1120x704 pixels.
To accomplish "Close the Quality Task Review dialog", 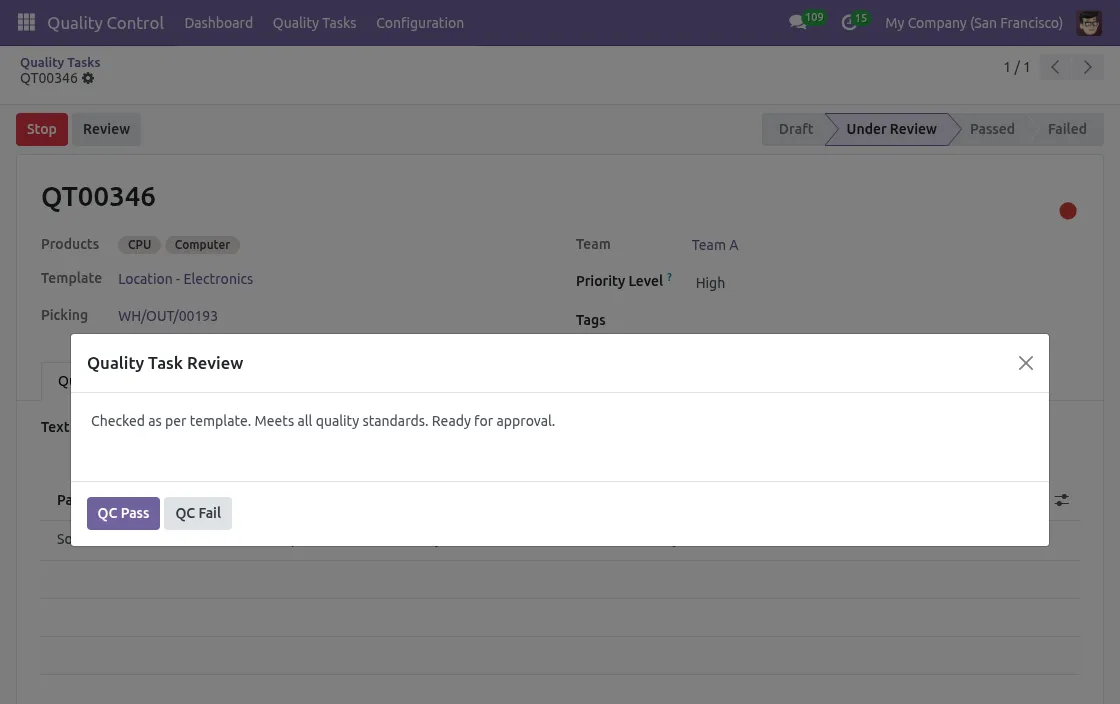I will click(x=1026, y=363).
